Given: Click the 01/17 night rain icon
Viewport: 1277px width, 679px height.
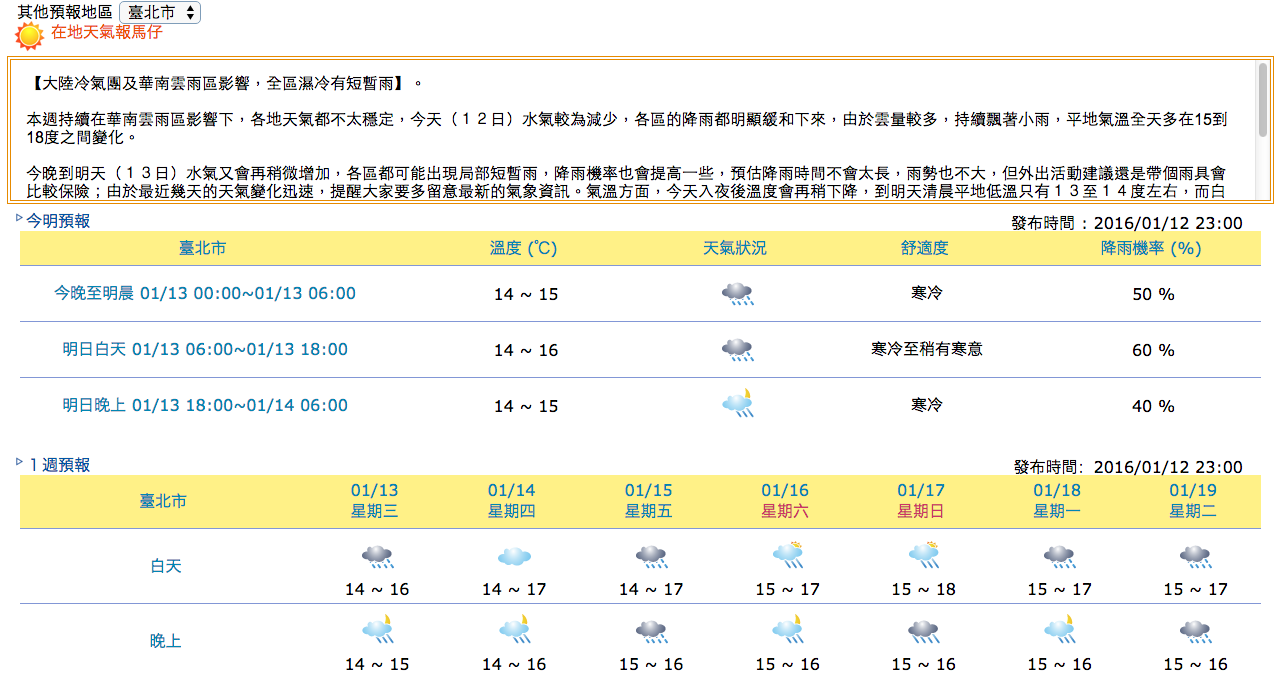Looking at the screenshot, I should point(923,631).
